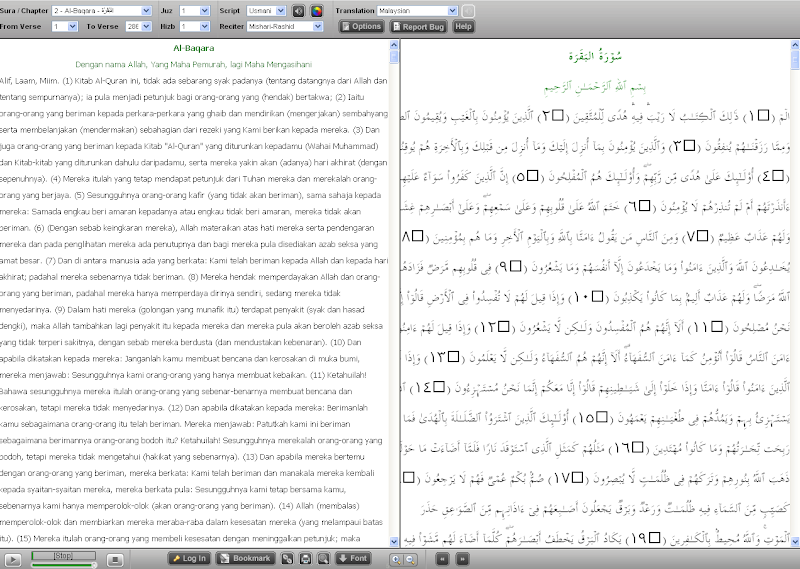This screenshot has height=569, width=800.
Task: Open the Hizb dropdown
Action: [195, 27]
